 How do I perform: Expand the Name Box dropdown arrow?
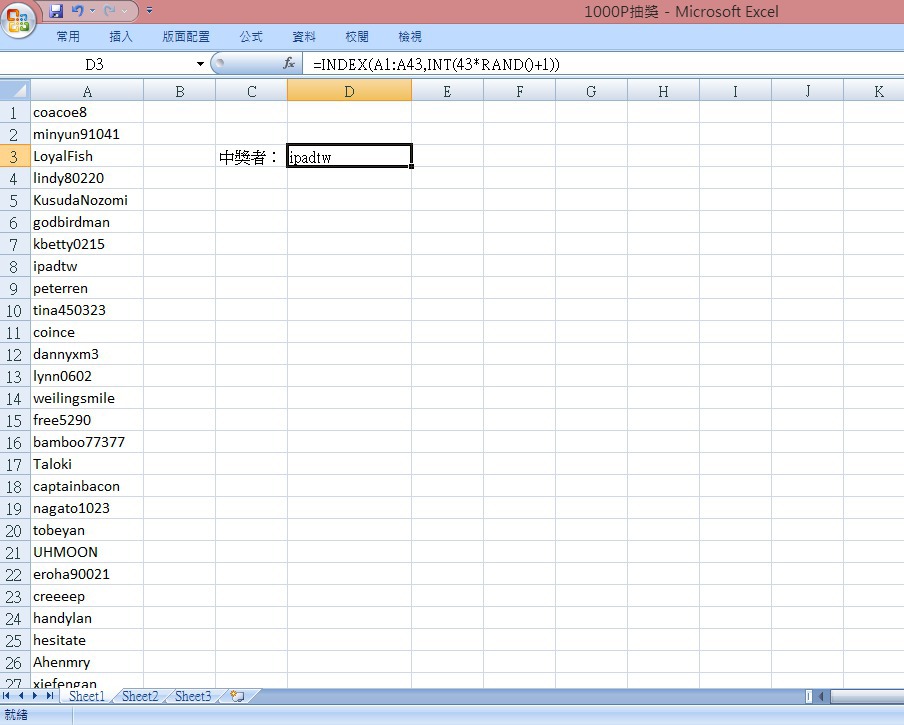200,64
